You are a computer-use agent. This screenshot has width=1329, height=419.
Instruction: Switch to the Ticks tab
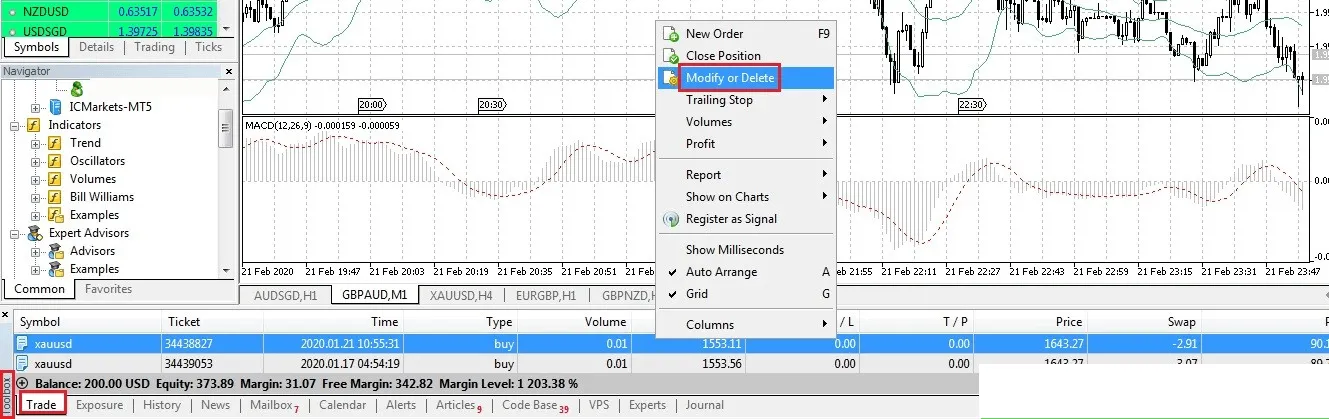(209, 47)
